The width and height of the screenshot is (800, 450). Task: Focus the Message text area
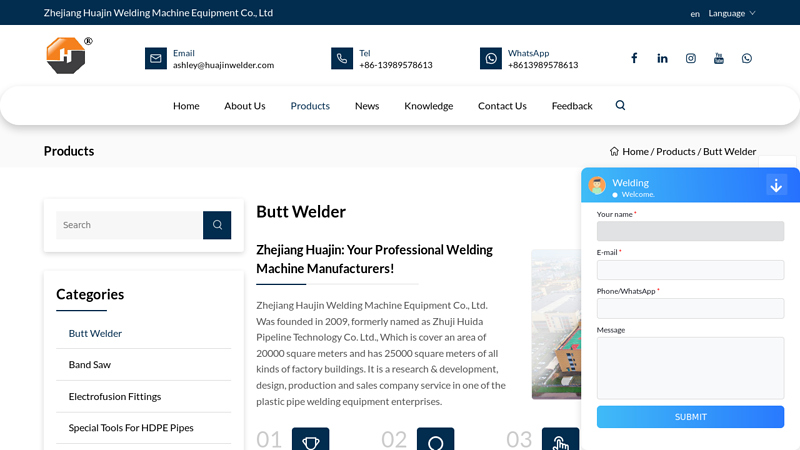tap(690, 368)
